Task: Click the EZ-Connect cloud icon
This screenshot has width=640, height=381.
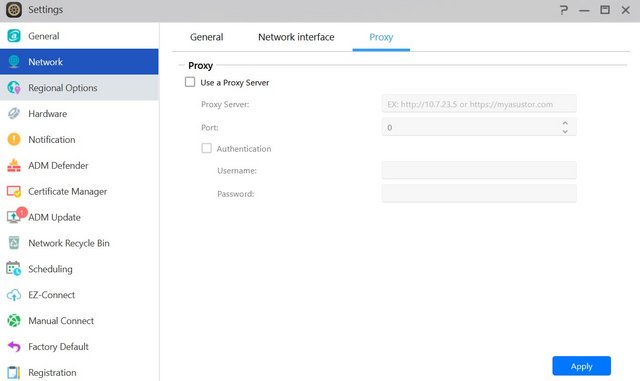Action: [13, 295]
